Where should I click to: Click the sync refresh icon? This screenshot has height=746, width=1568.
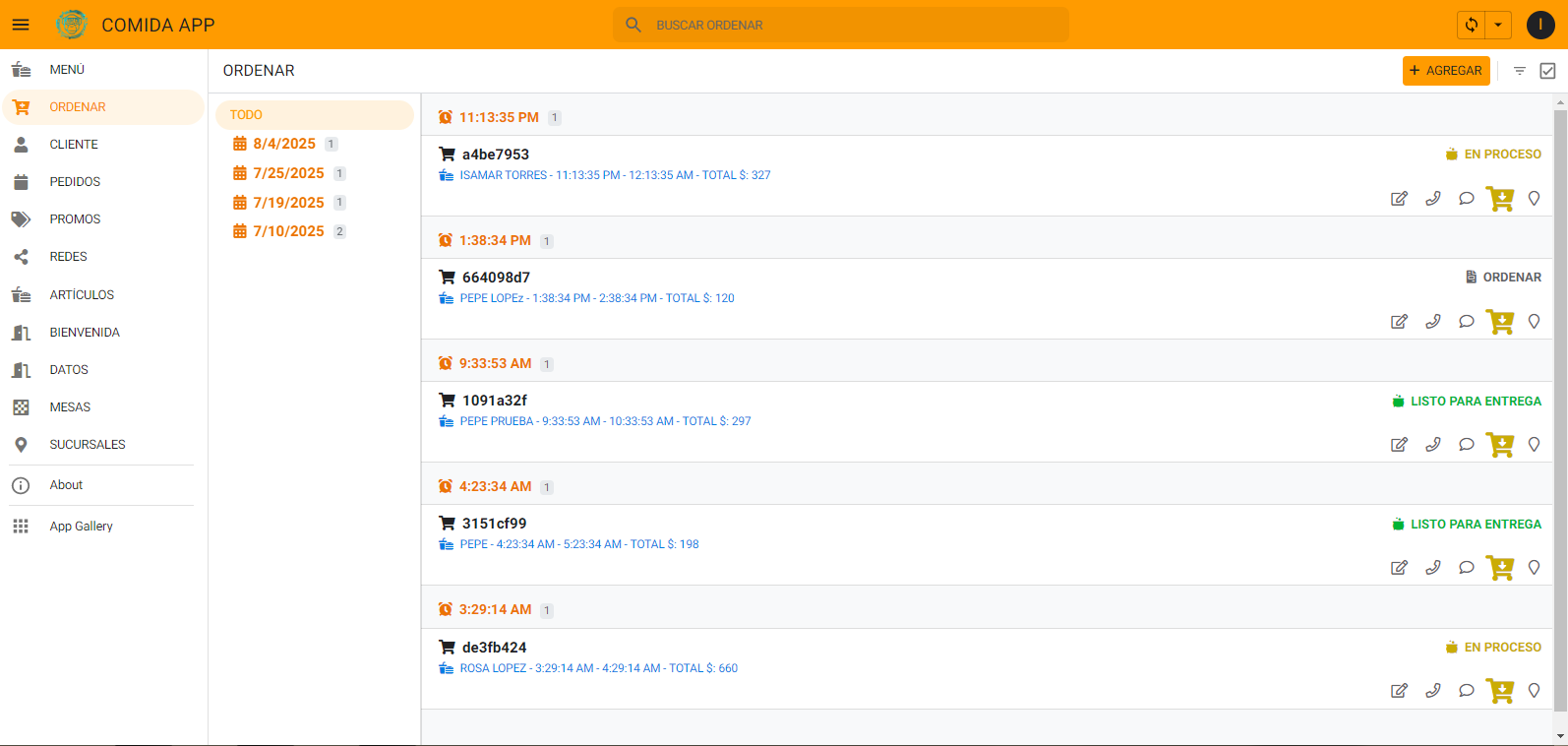point(1472,25)
